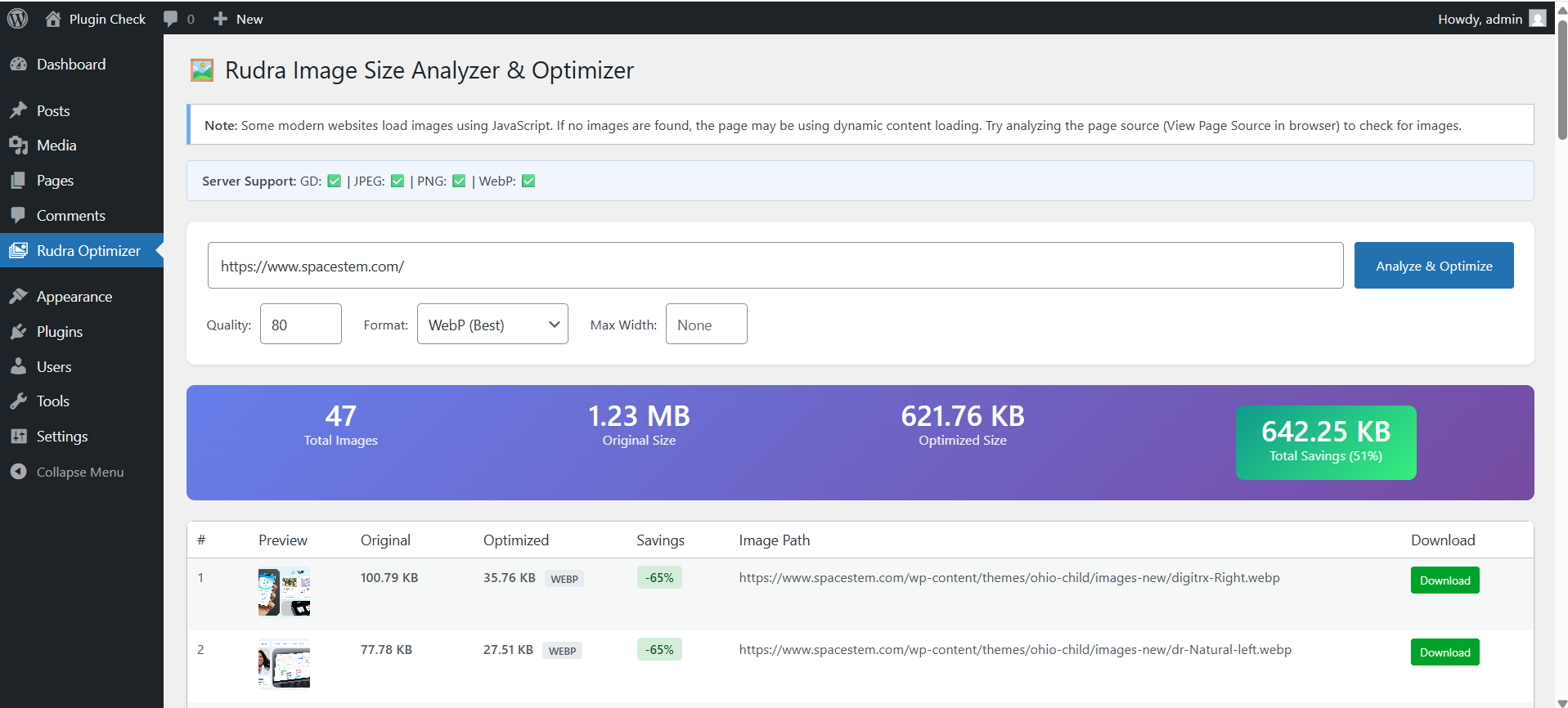Click the WebP support checkmark
1568x708 pixels.
[x=528, y=181]
